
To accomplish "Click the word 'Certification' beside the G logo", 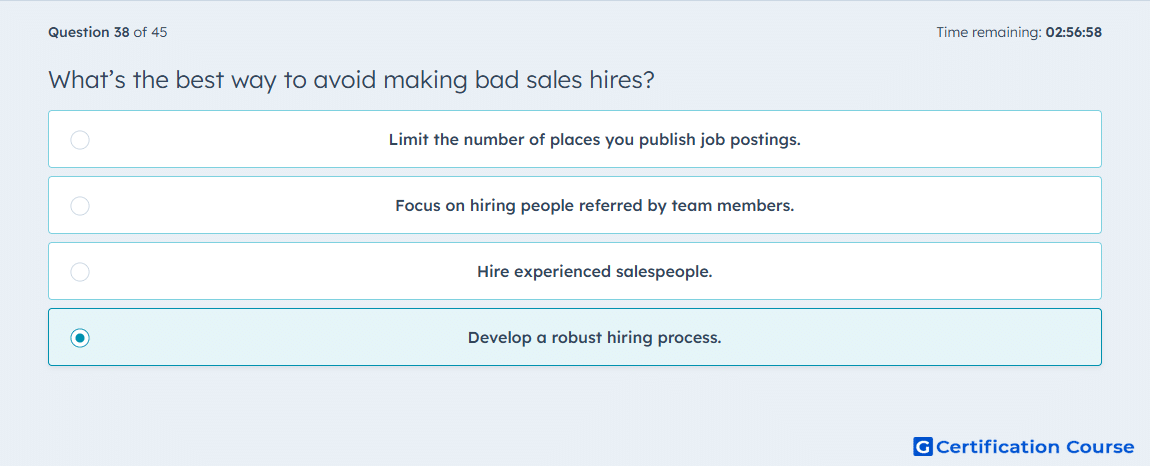I will (998, 447).
